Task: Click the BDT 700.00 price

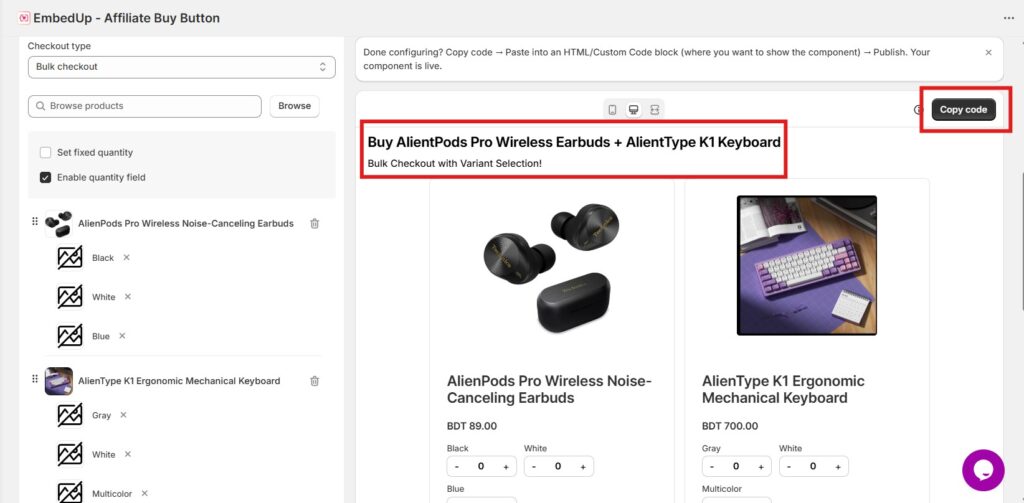Action: (x=729, y=426)
